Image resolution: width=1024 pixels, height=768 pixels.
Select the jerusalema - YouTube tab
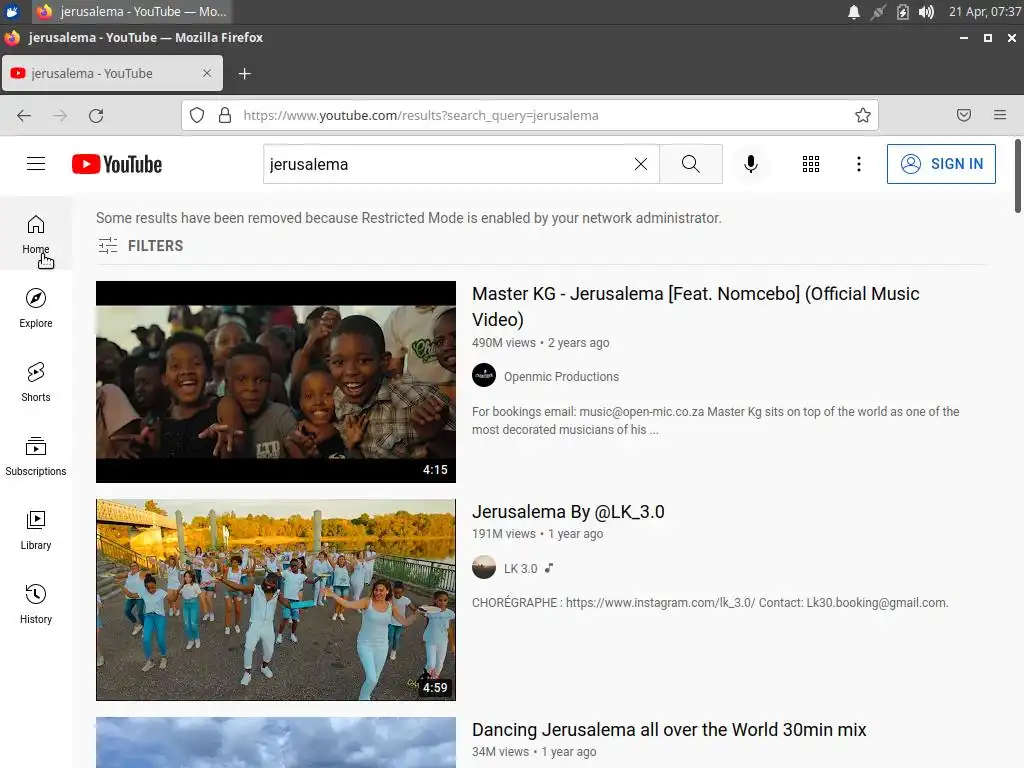[112, 73]
